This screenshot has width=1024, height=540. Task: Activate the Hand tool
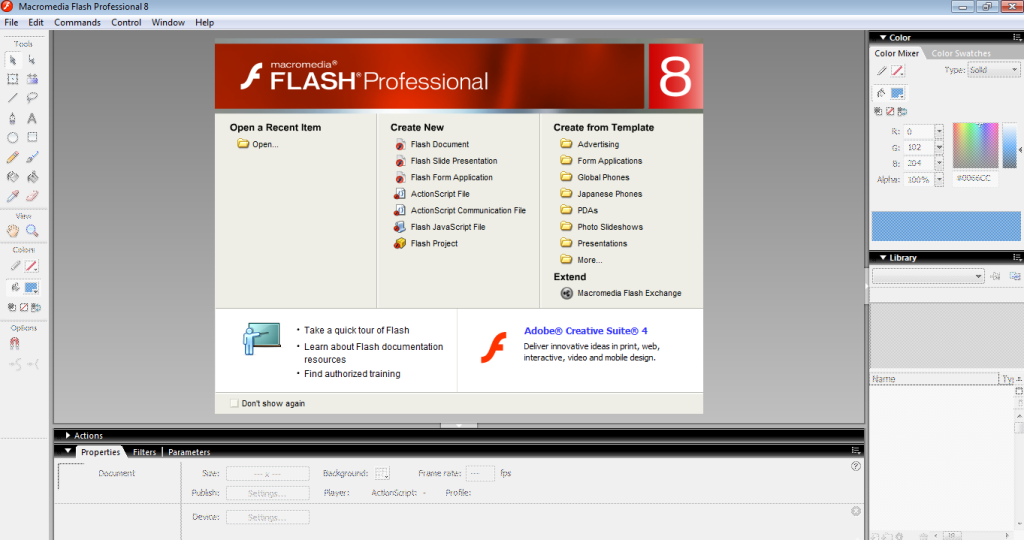(12, 230)
